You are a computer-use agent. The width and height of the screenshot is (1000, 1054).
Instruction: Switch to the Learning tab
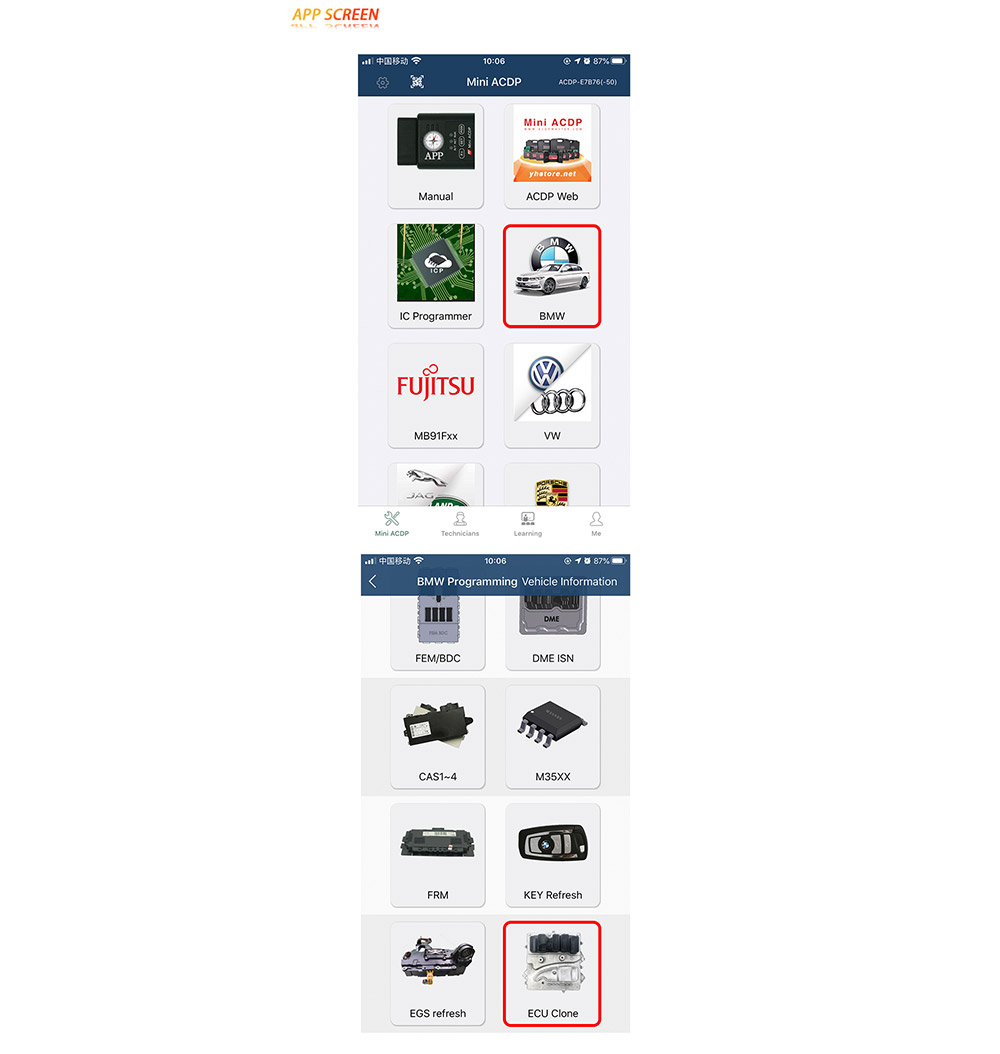click(x=528, y=524)
